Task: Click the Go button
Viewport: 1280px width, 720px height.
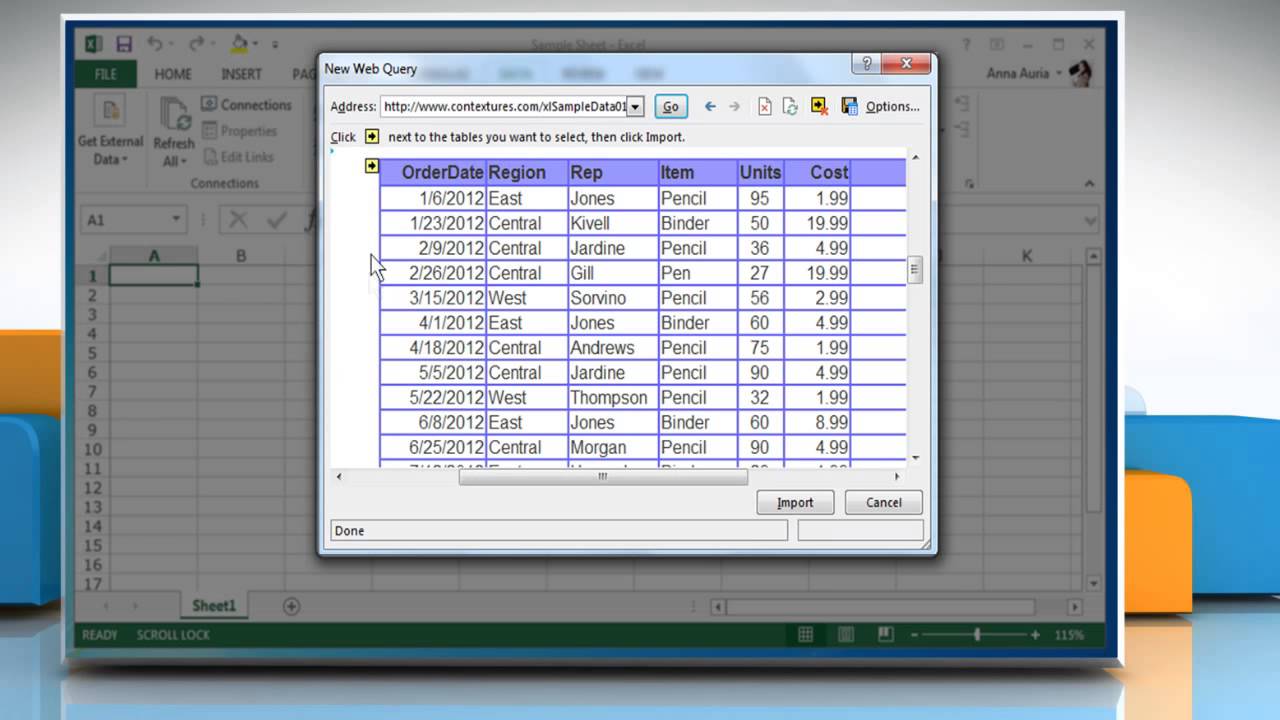Action: point(671,107)
